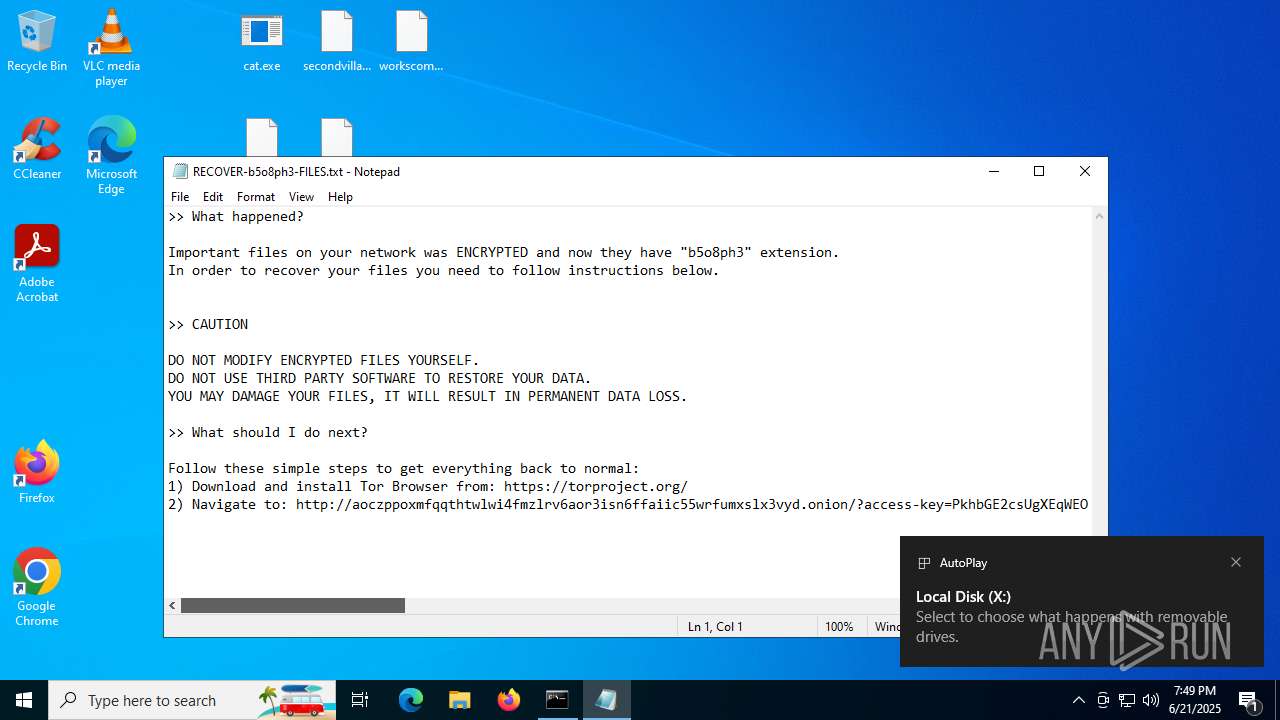Open Adobe Acrobat desktop shortcut
This screenshot has width=1280, height=720.
37,264
